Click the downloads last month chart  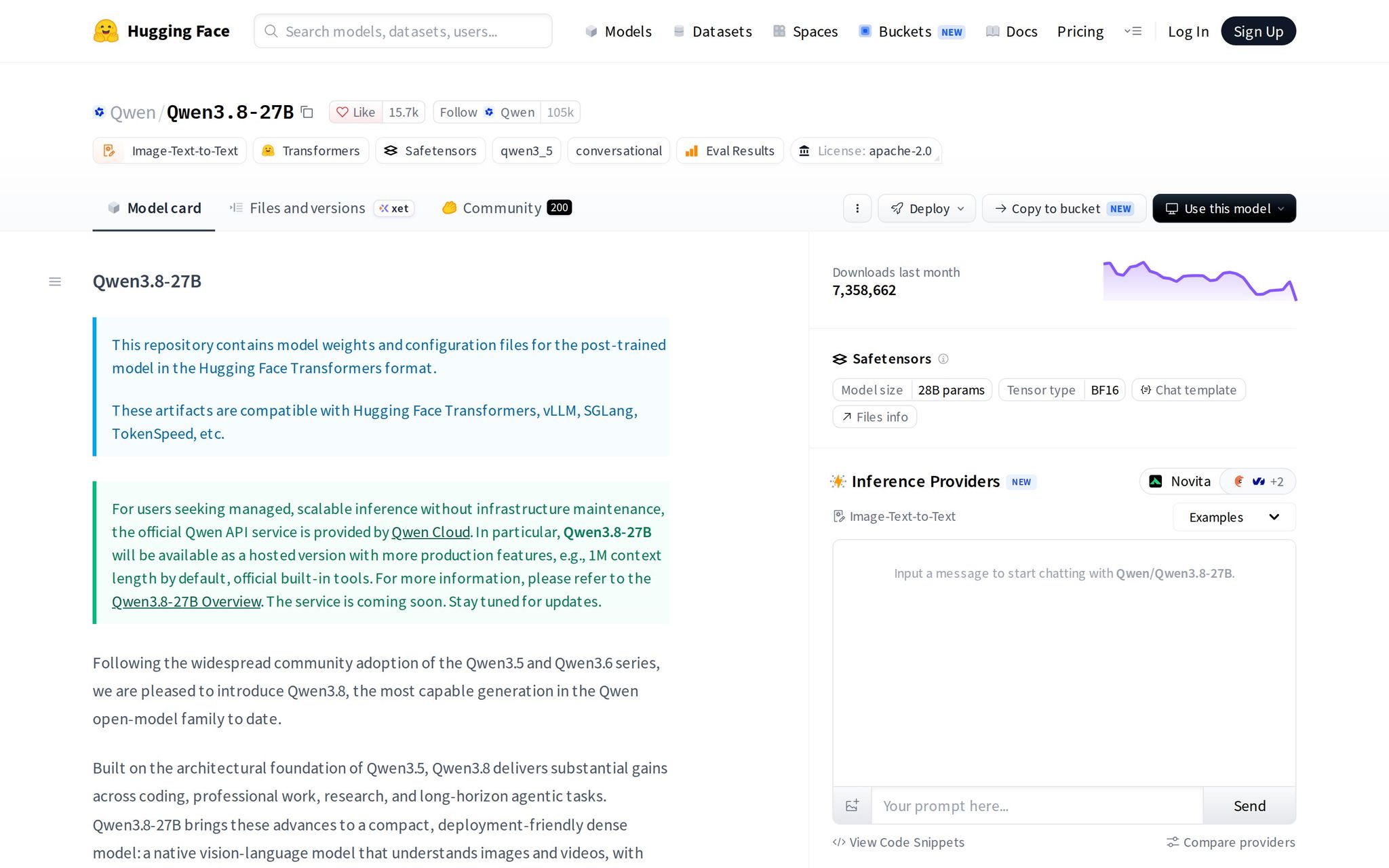pos(1200,281)
